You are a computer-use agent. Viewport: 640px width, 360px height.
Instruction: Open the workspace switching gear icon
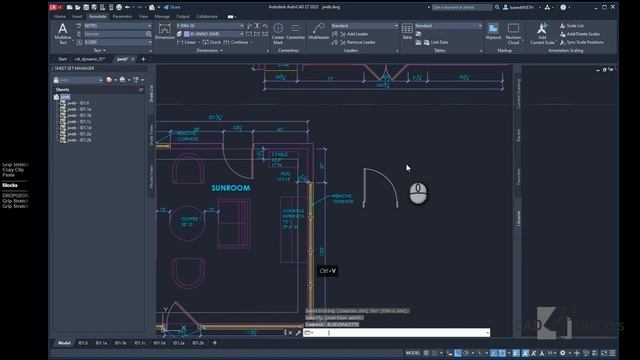pyautogui.click(x=563, y=353)
